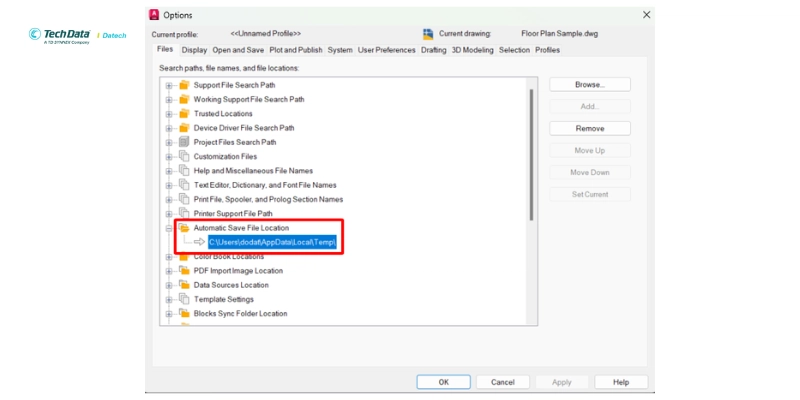Viewport: 800px width, 400px height.
Task: Click the Customization Files pages icon
Action: (x=184, y=157)
